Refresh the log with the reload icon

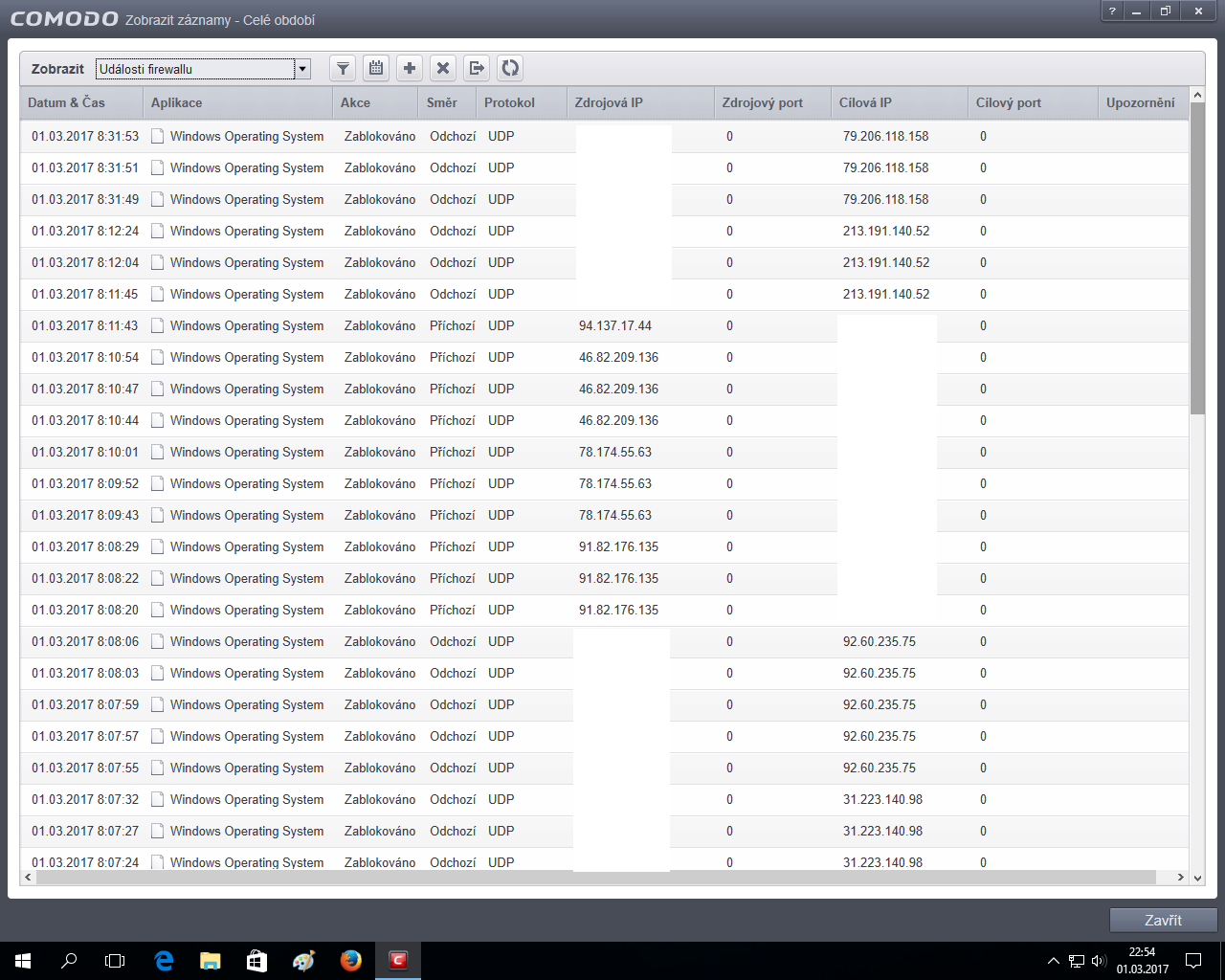(x=510, y=68)
